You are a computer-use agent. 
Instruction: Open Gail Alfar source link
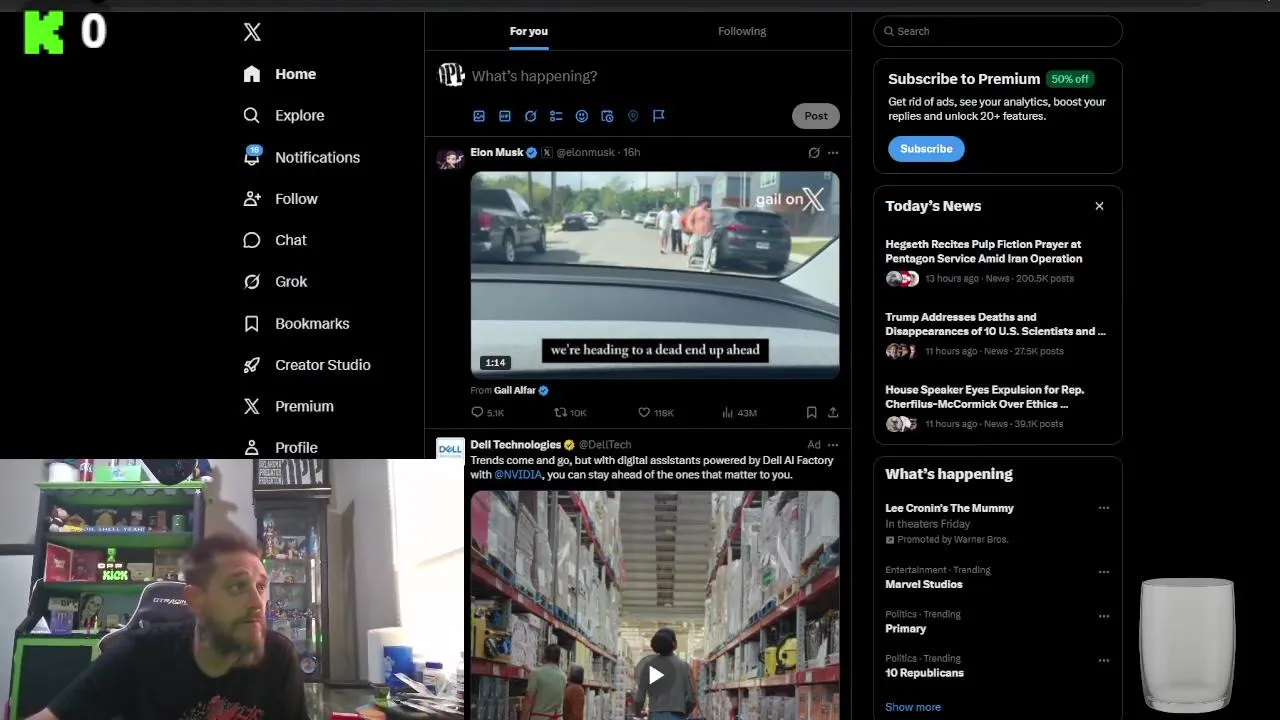(x=515, y=390)
